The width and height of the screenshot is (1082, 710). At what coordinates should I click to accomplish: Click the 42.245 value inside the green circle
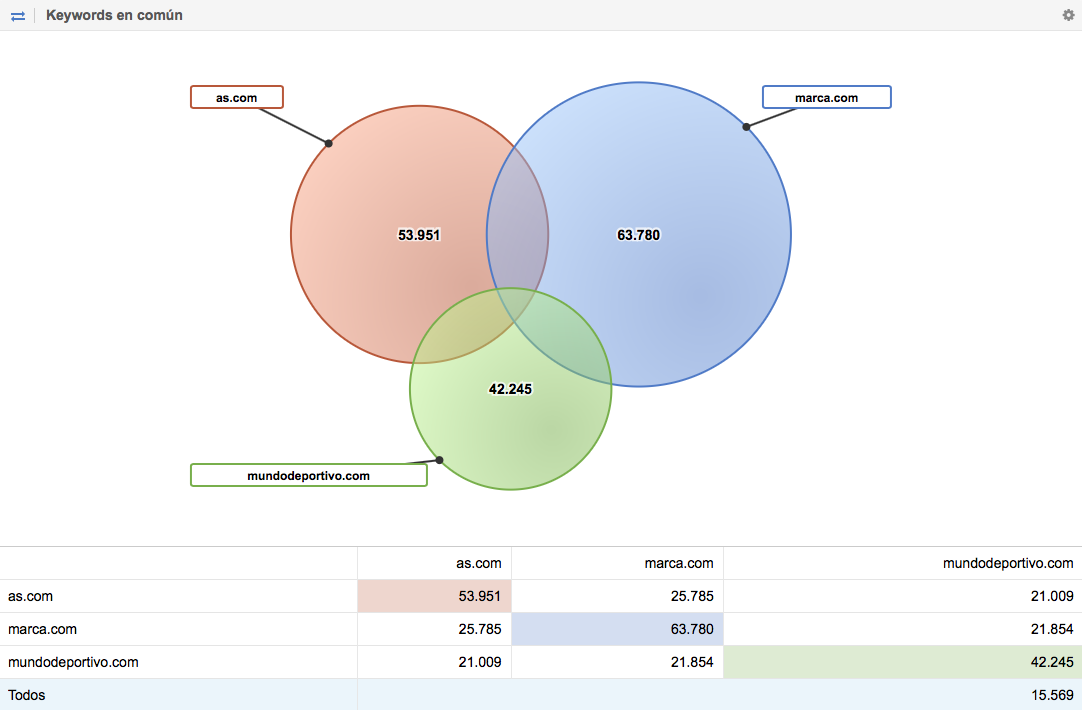[510, 389]
